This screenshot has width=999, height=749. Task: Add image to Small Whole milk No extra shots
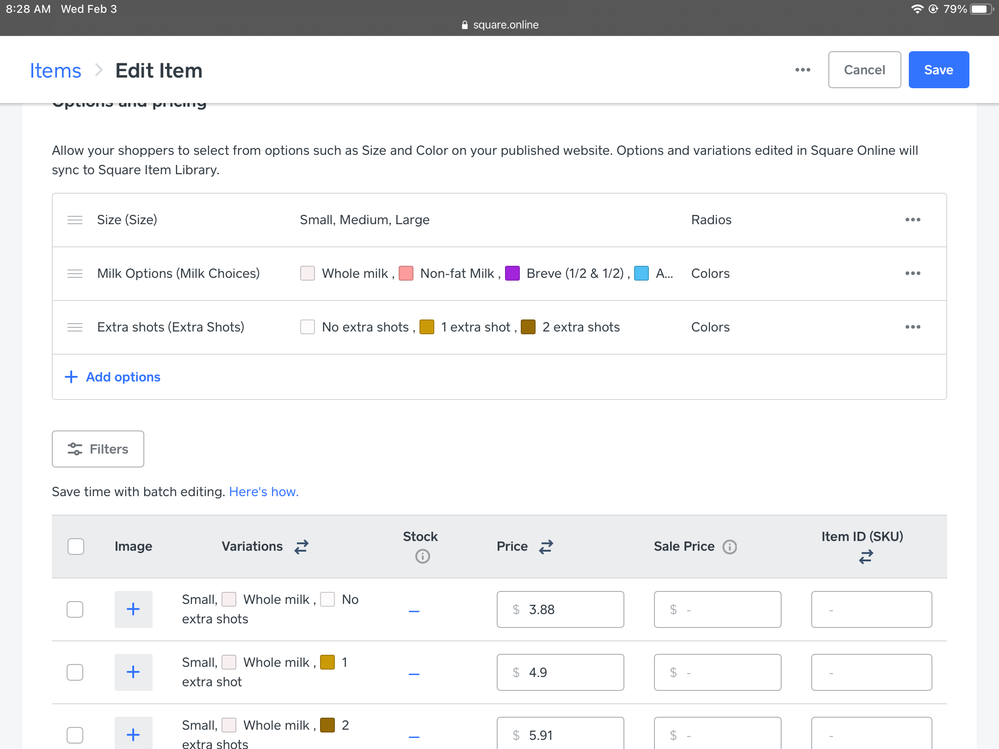(x=133, y=609)
